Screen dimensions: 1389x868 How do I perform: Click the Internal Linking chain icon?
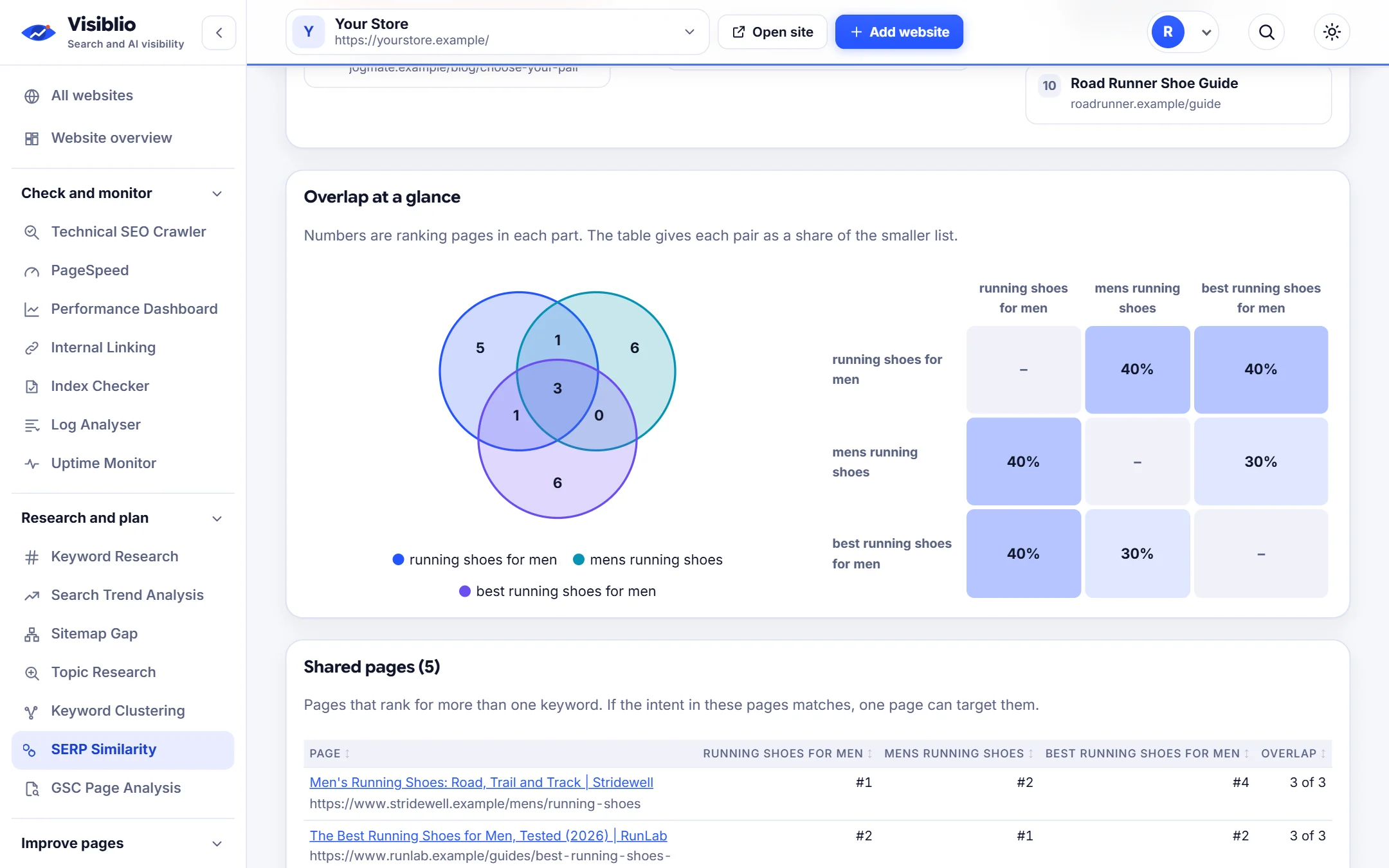(32, 348)
